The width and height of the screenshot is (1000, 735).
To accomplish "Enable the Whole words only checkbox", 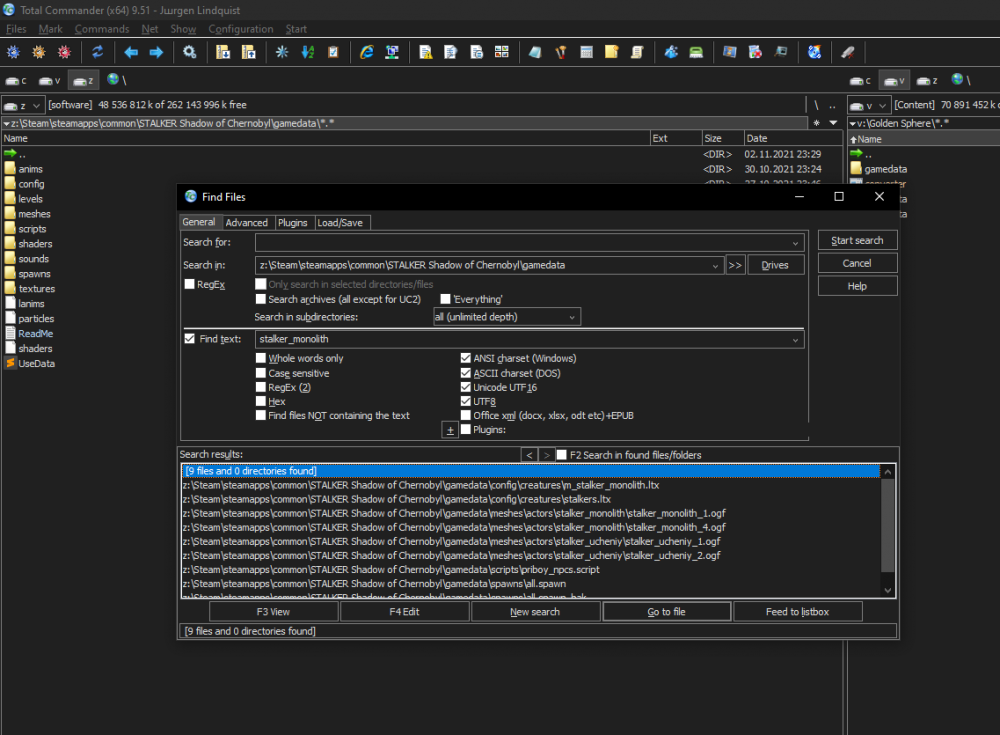I will point(261,358).
